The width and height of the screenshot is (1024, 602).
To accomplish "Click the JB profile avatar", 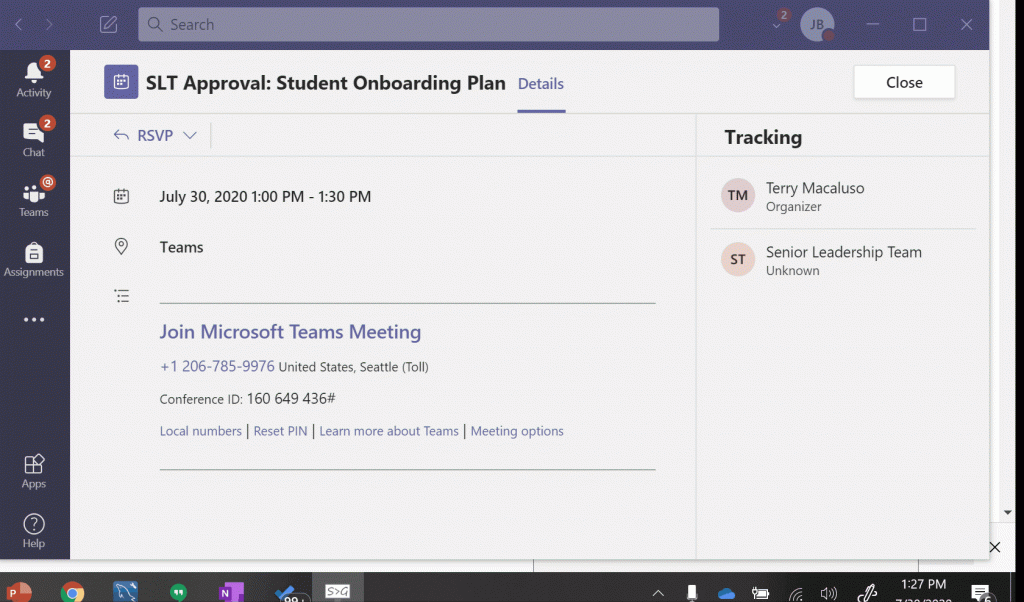I will 817,24.
